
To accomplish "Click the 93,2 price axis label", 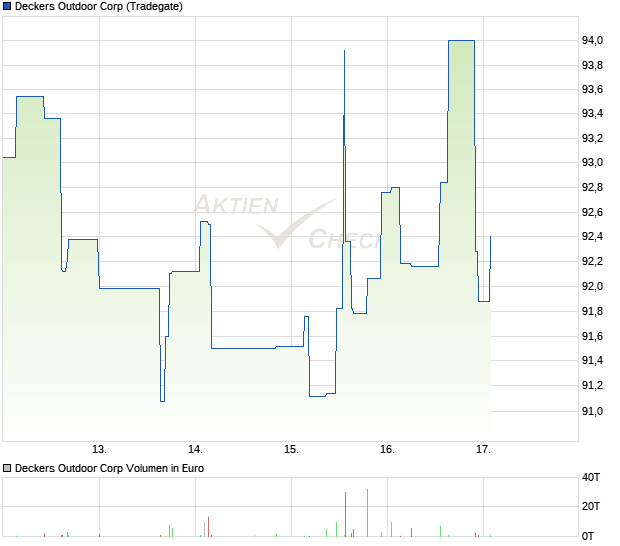I will click(x=592, y=138).
